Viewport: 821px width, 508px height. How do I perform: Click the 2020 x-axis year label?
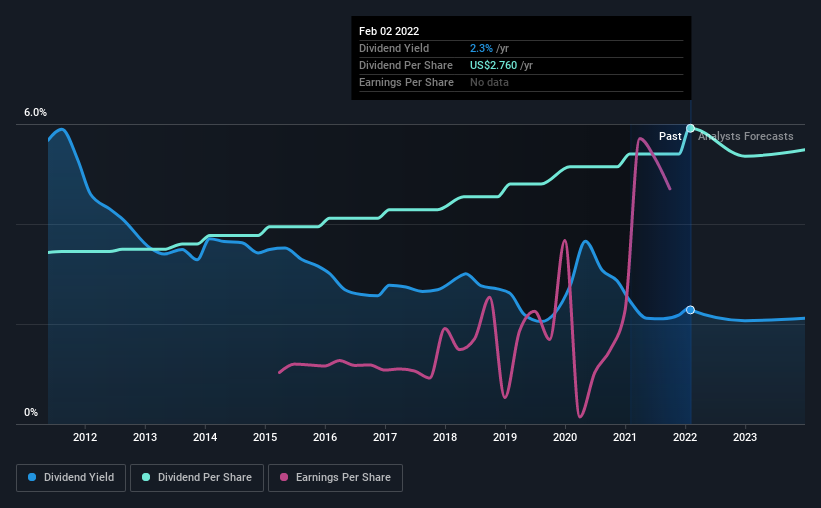(565, 437)
